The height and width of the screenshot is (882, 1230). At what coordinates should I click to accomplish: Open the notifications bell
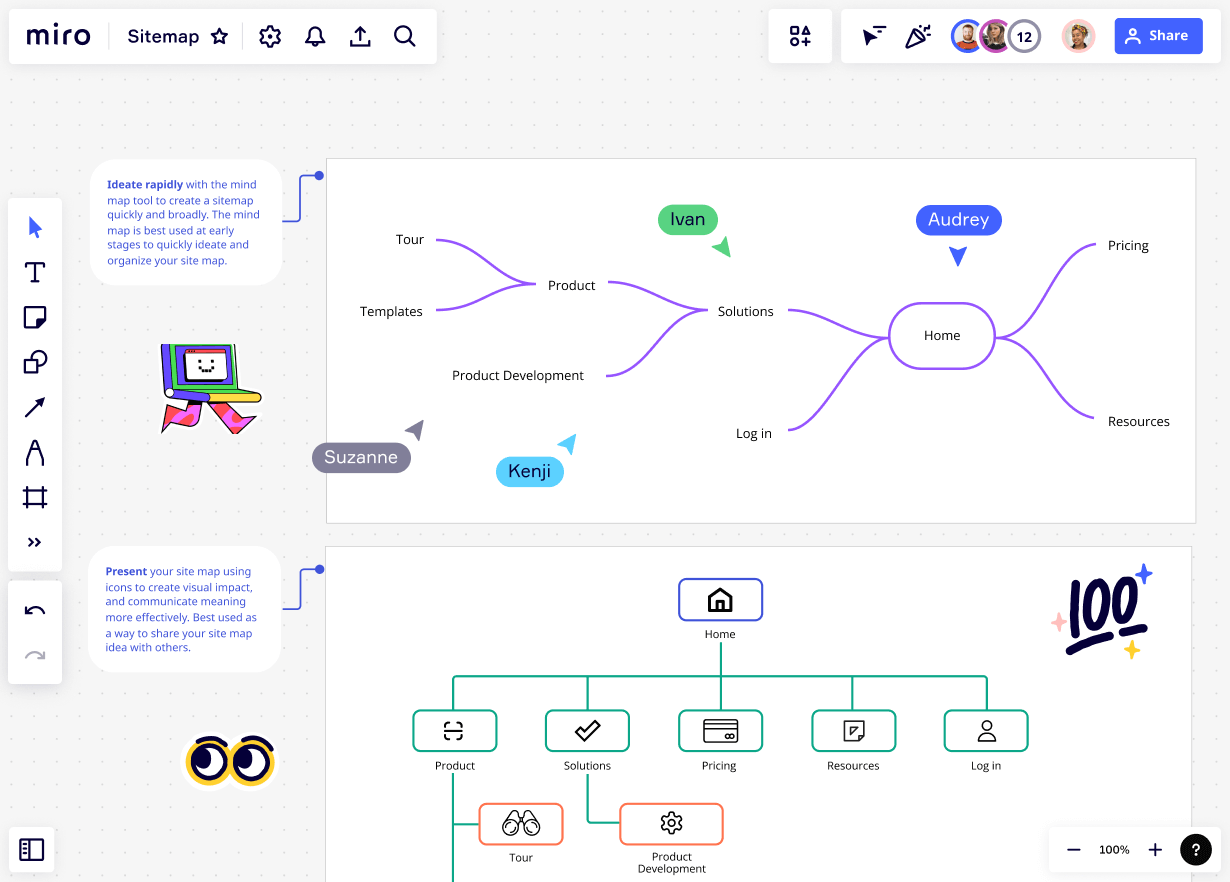pyautogui.click(x=315, y=35)
